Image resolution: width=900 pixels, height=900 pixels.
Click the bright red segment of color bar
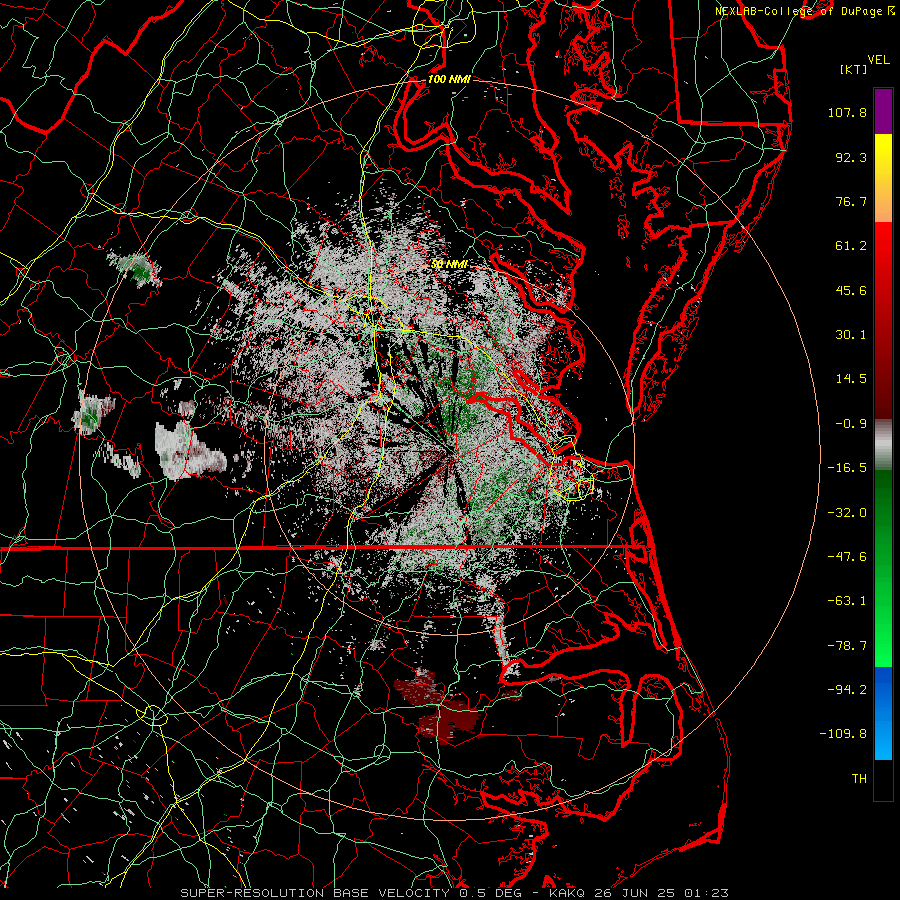click(x=883, y=253)
